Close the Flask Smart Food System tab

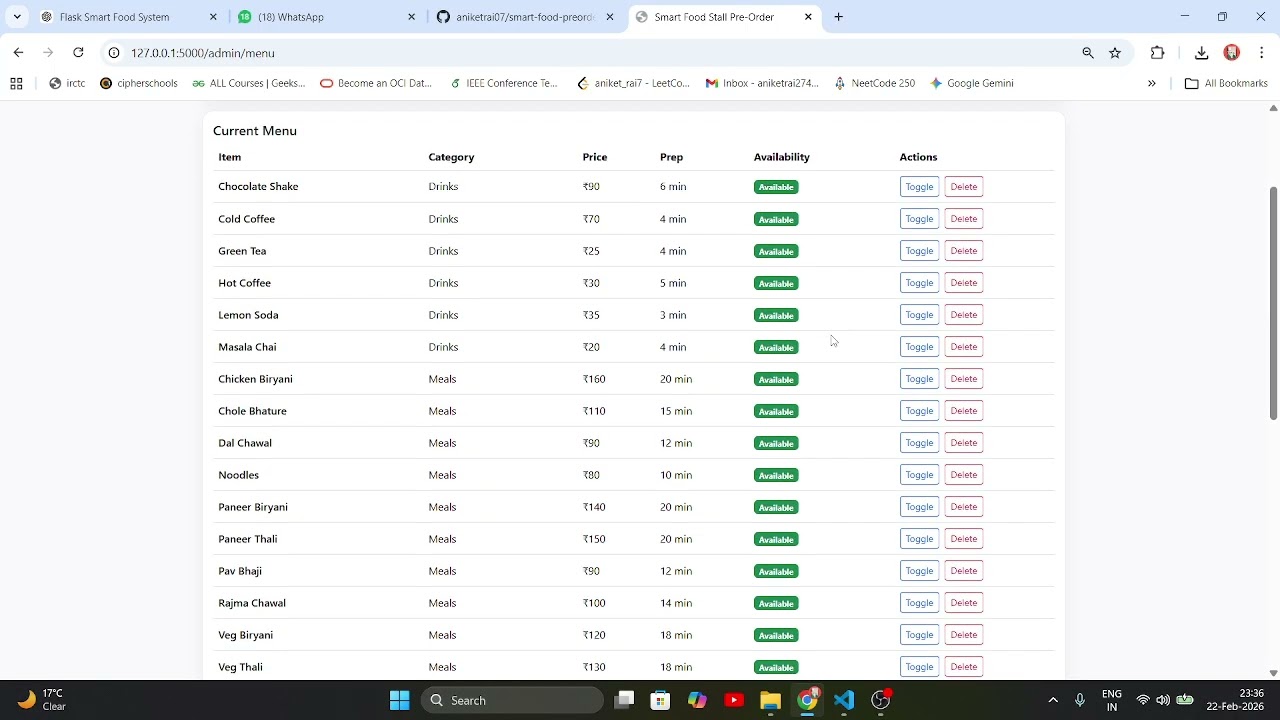click(x=213, y=17)
